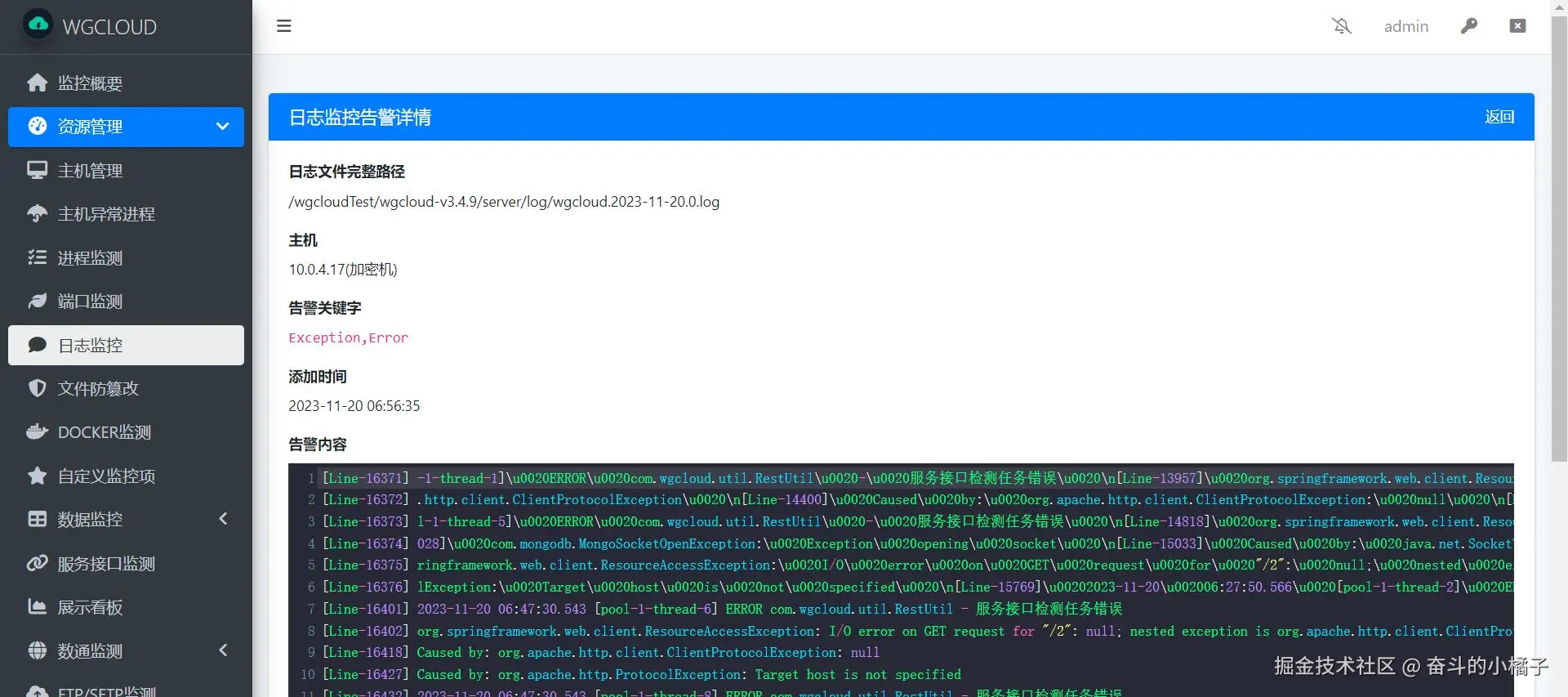The width and height of the screenshot is (1568, 697).
Task: Open the key password change icon
Action: [1468, 26]
